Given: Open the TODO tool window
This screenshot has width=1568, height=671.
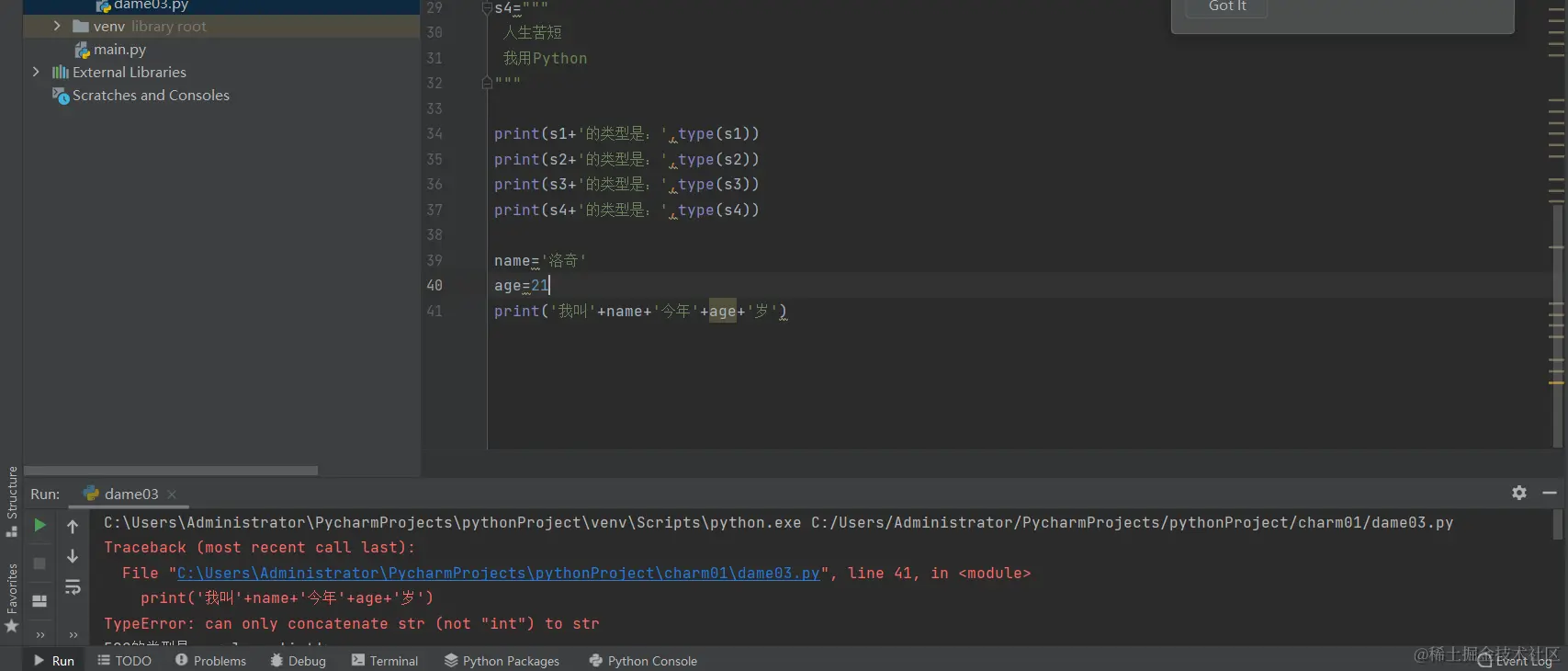Looking at the screenshot, I should [x=125, y=660].
